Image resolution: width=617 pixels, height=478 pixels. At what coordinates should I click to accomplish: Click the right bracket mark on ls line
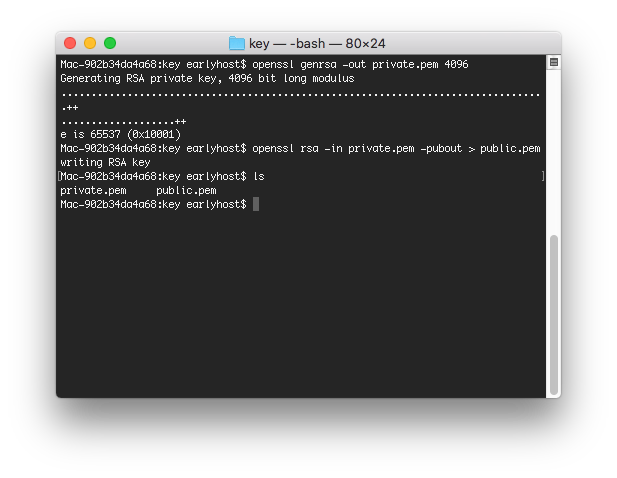coord(543,176)
